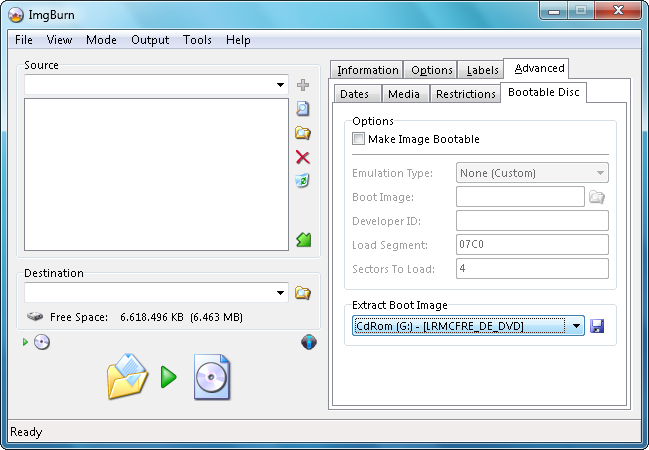The width and height of the screenshot is (649, 450).
Task: Minimize the ImgBurn window
Action: coord(553,10)
